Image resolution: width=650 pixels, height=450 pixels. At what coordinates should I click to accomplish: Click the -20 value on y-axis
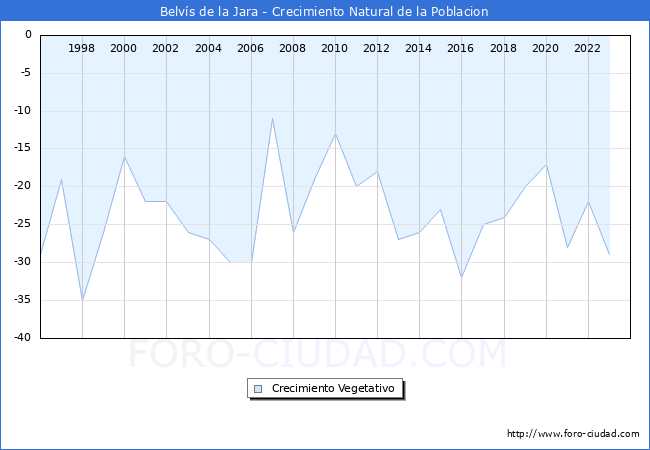click(22, 186)
